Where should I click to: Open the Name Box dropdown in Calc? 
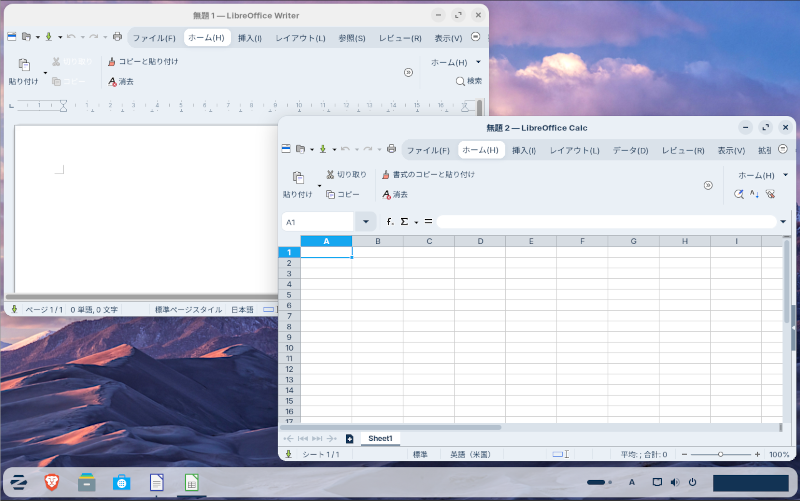coord(366,221)
